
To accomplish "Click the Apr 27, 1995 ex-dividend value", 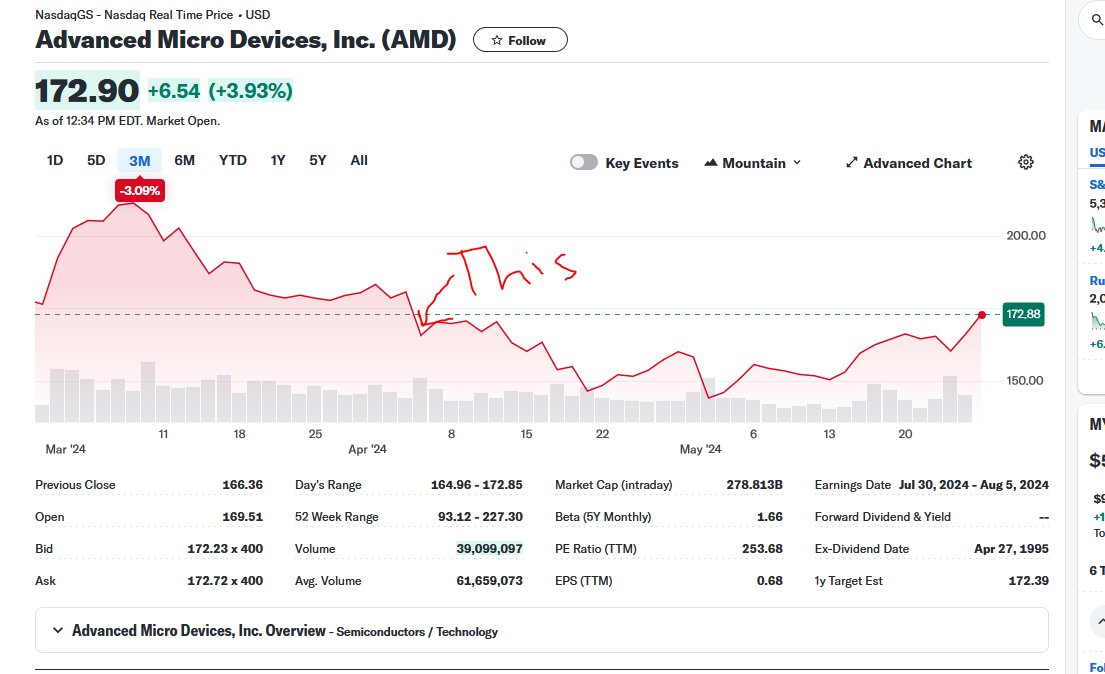I will [x=1011, y=549].
